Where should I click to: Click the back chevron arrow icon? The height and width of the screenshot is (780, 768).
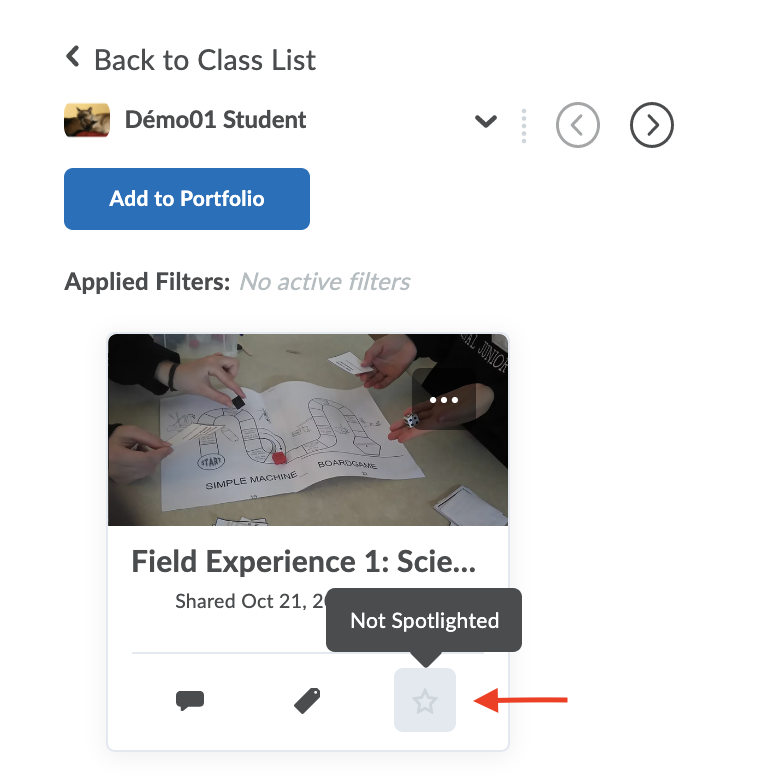pyautogui.click(x=72, y=57)
